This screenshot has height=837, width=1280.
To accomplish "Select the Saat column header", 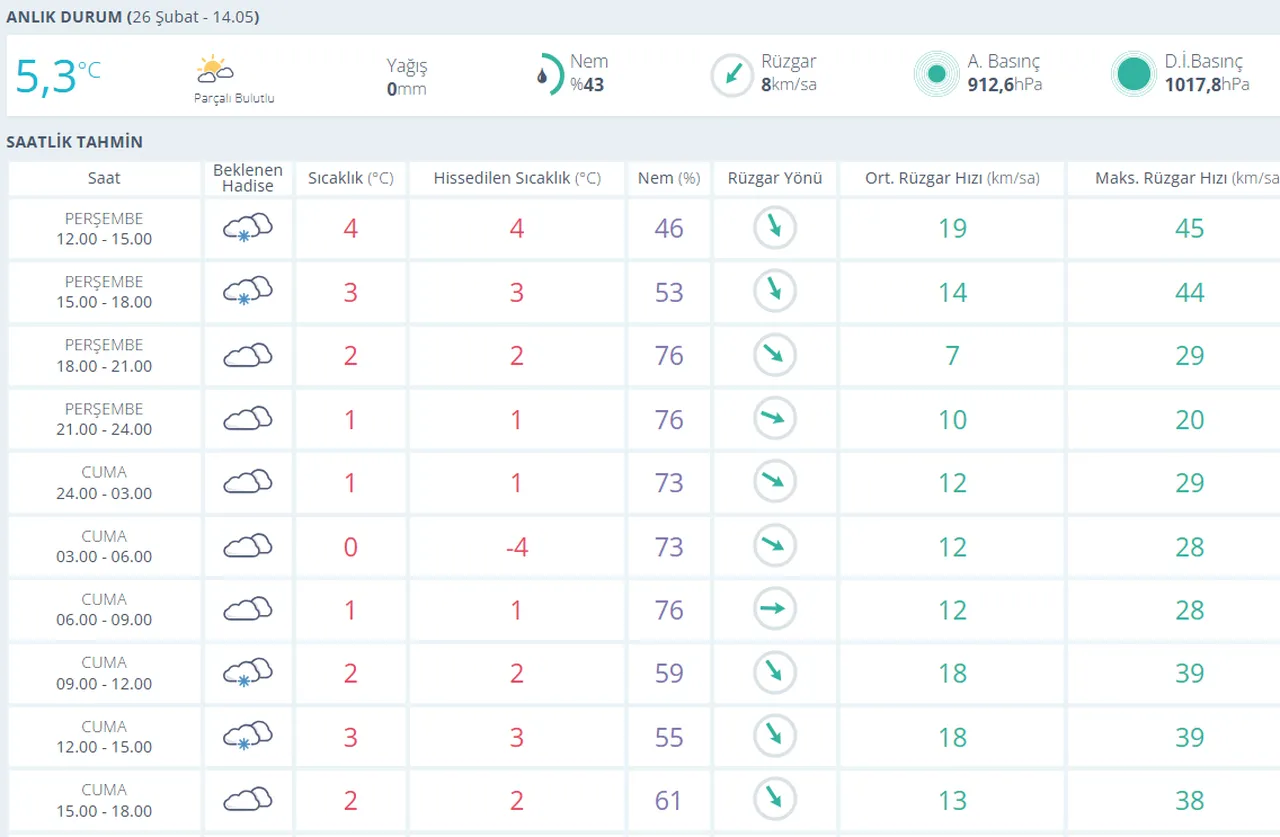I will [104, 178].
